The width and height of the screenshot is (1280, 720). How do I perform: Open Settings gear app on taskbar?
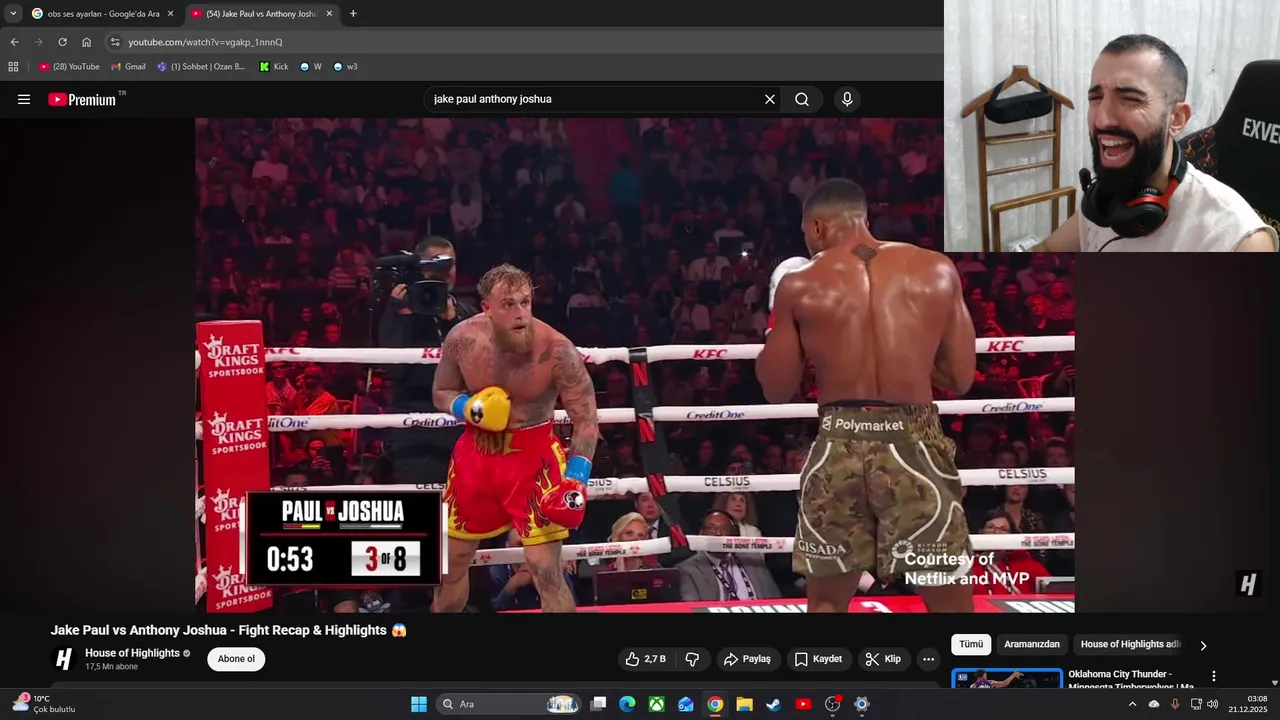click(x=862, y=704)
